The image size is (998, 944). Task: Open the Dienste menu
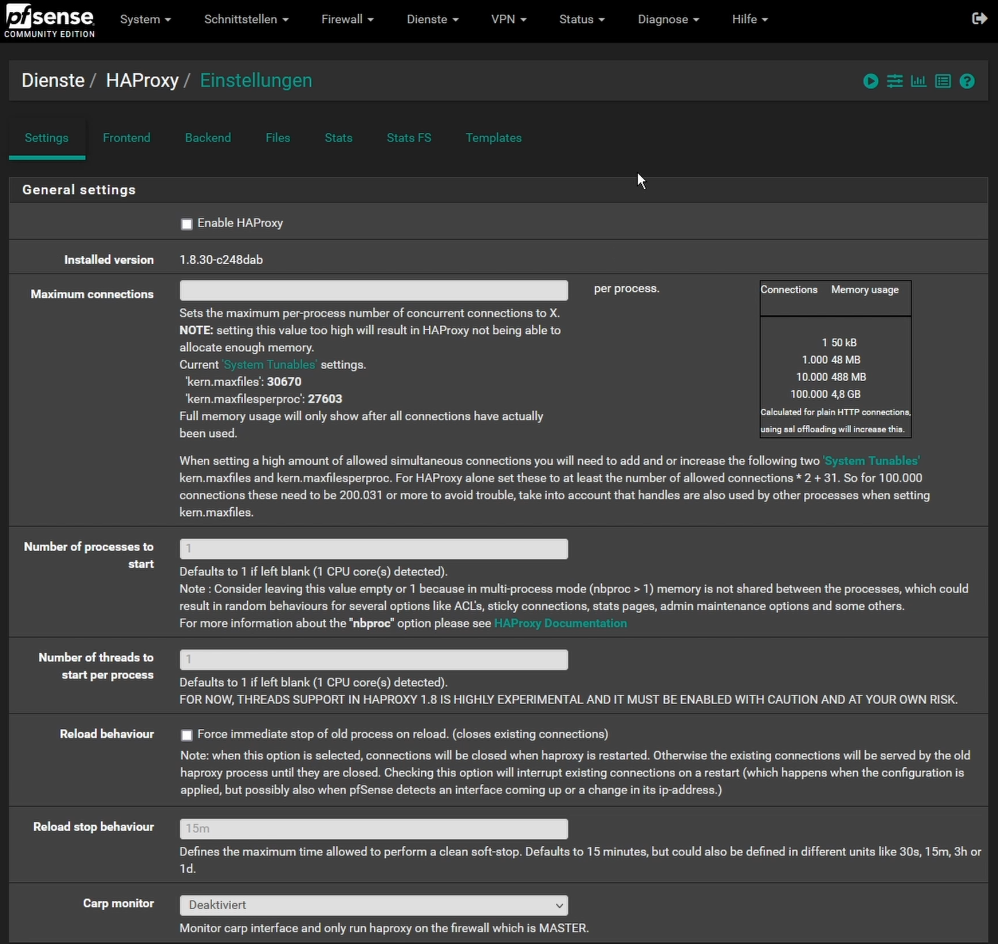coord(432,19)
